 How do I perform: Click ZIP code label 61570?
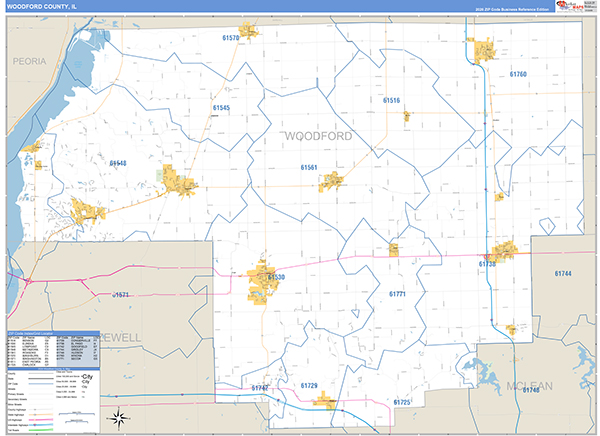pos(231,38)
